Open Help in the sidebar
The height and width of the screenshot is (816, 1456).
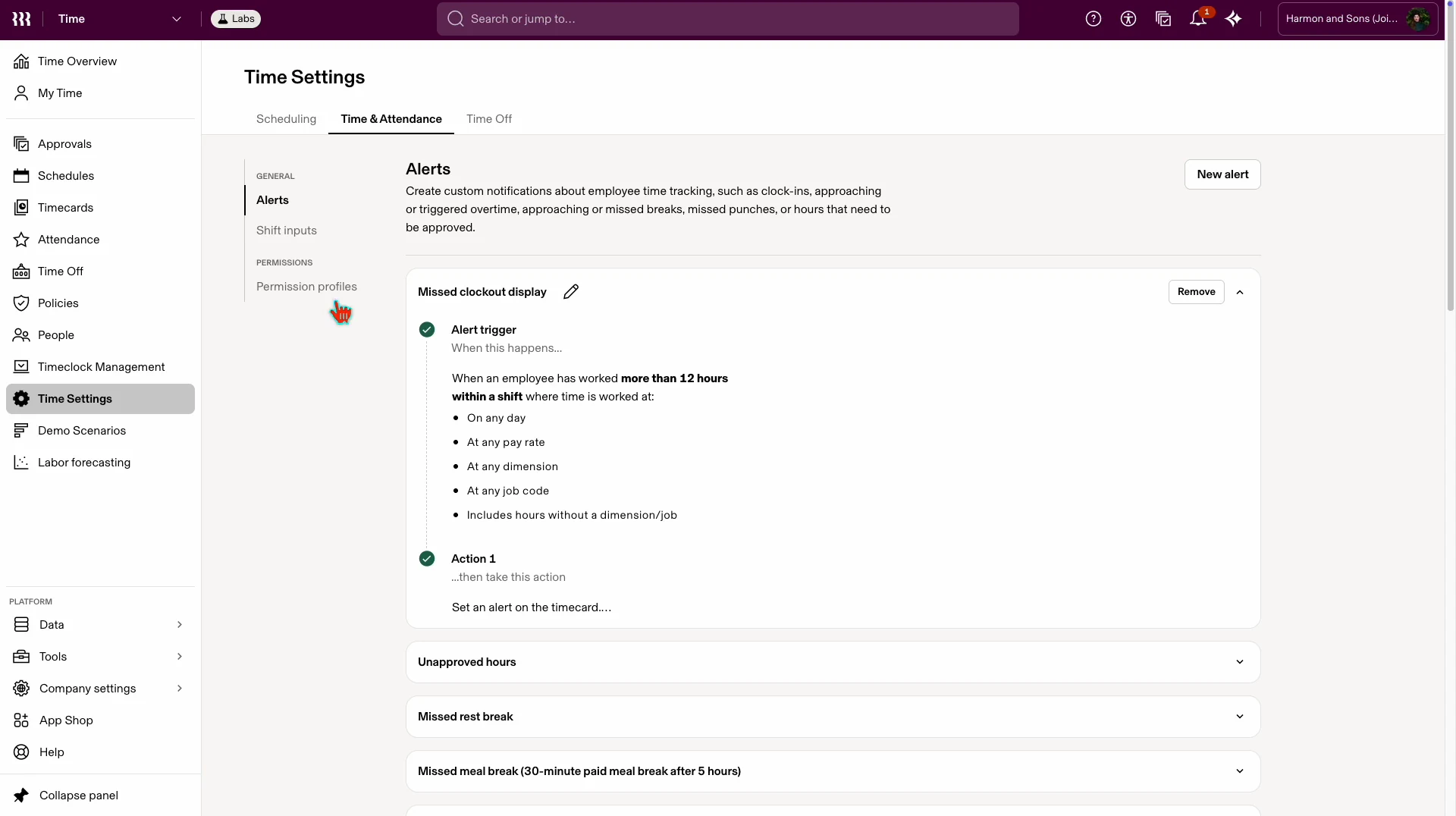coord(100,752)
